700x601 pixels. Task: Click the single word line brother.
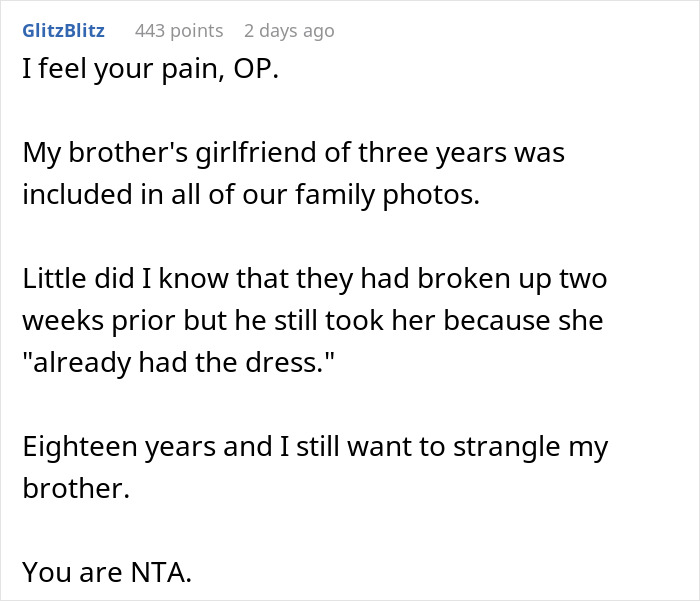click(x=76, y=488)
